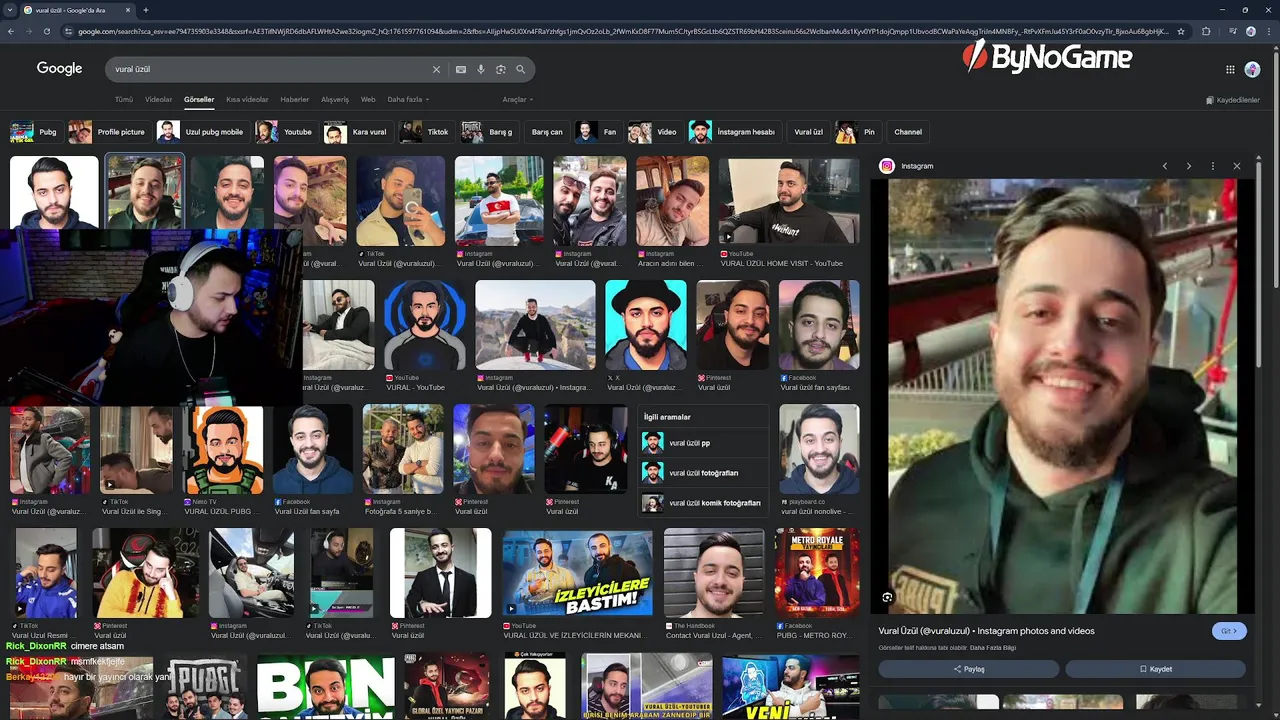Switch to Kısa videolar tab
This screenshot has width=1280, height=720.
[247, 99]
